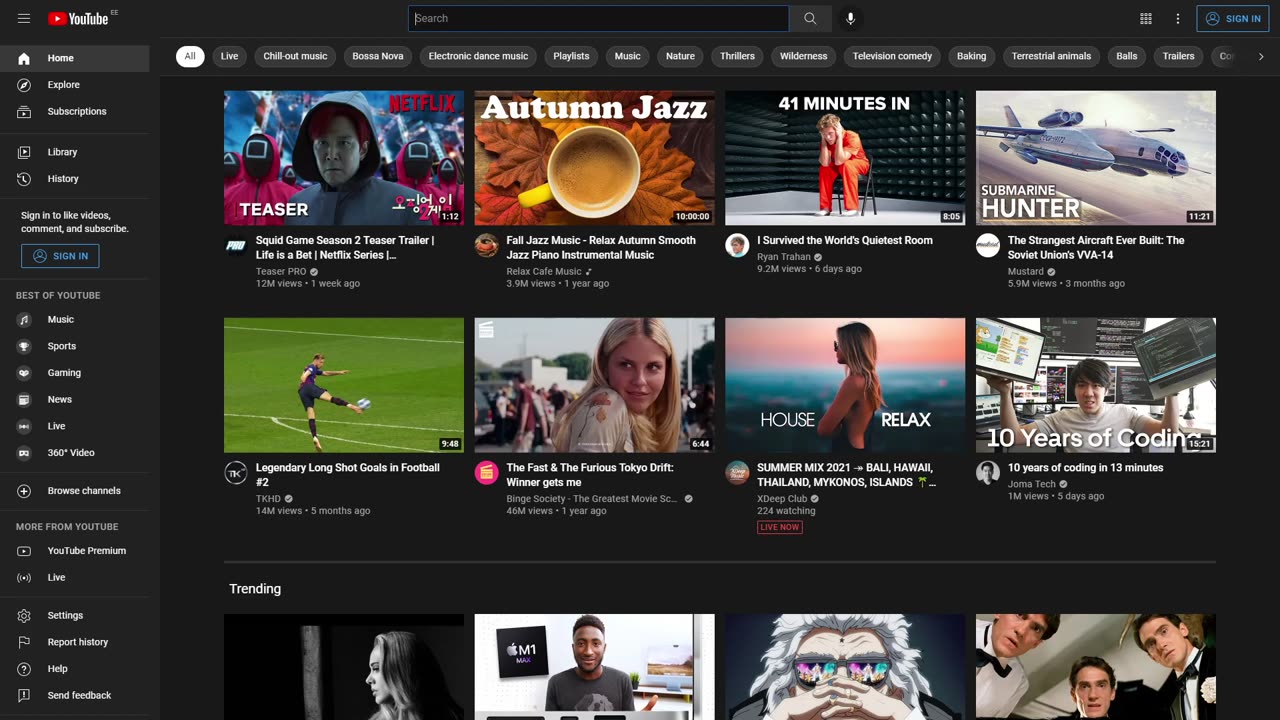1280x720 pixels.
Task: Select the Live filter chip
Action: tap(229, 56)
